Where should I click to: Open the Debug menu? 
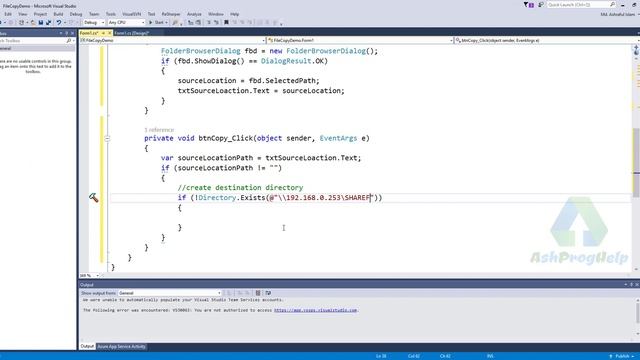click(76, 14)
